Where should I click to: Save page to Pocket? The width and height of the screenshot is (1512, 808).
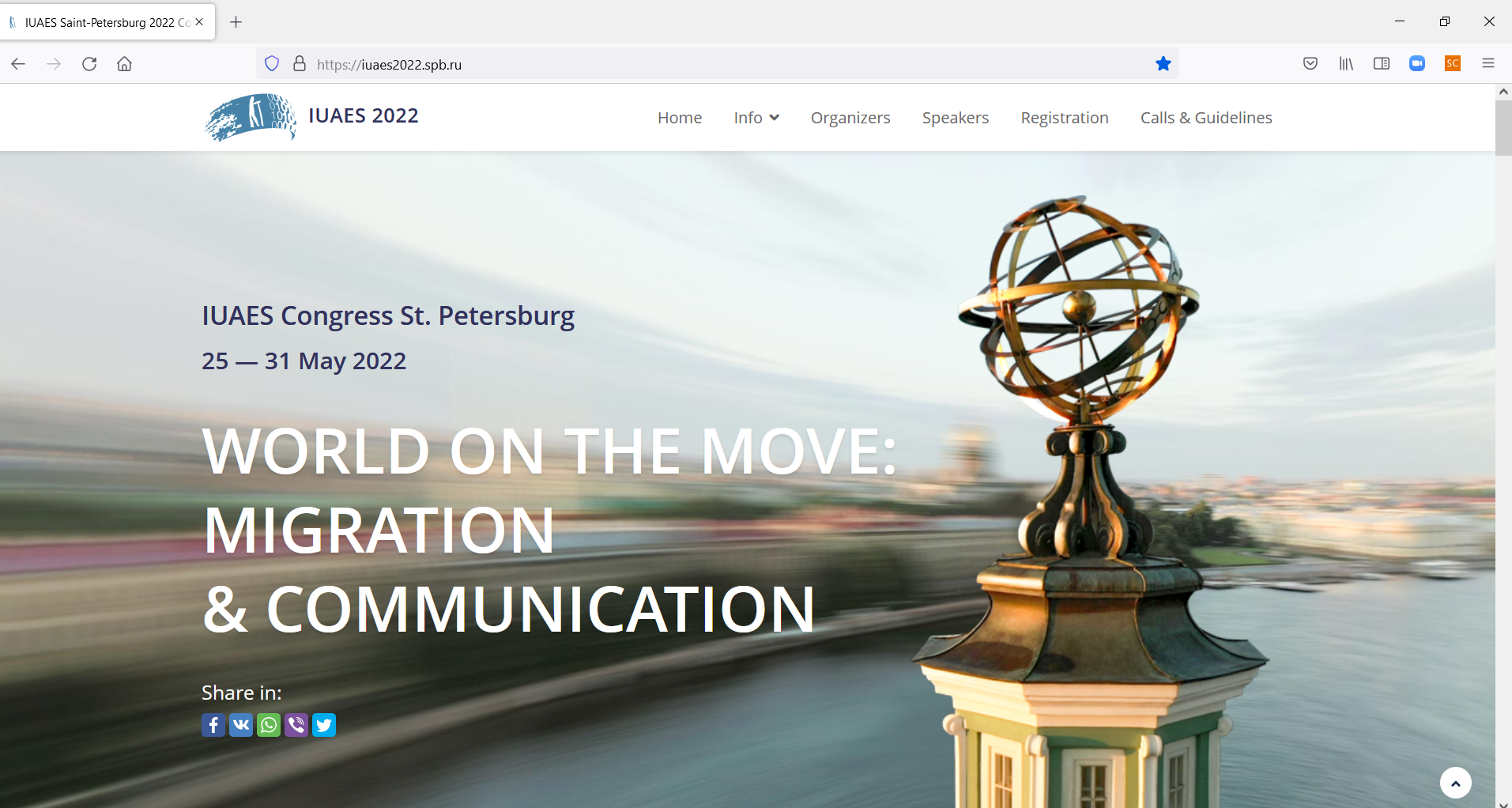[1310, 64]
